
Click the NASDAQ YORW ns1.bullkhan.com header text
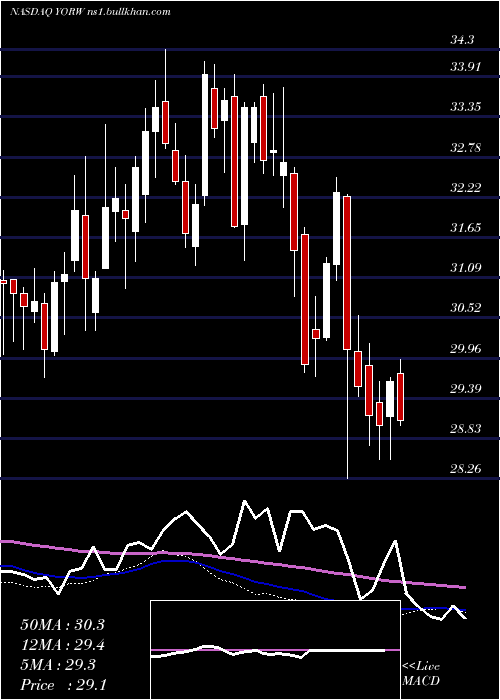point(90,12)
